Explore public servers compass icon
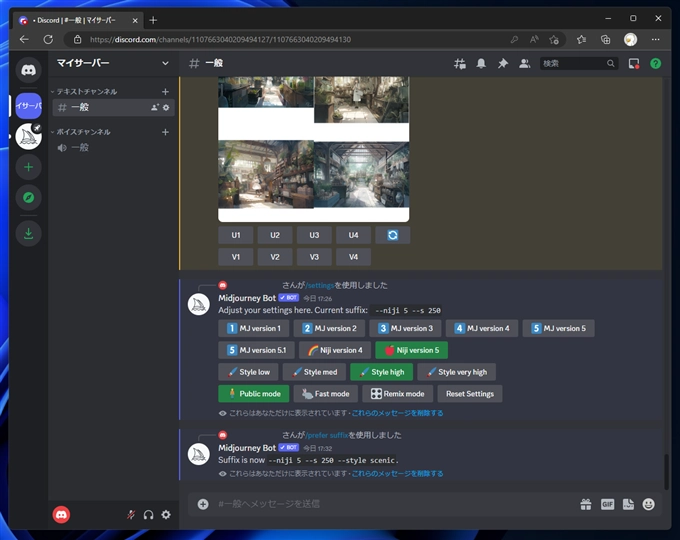680x540 pixels. point(29,197)
